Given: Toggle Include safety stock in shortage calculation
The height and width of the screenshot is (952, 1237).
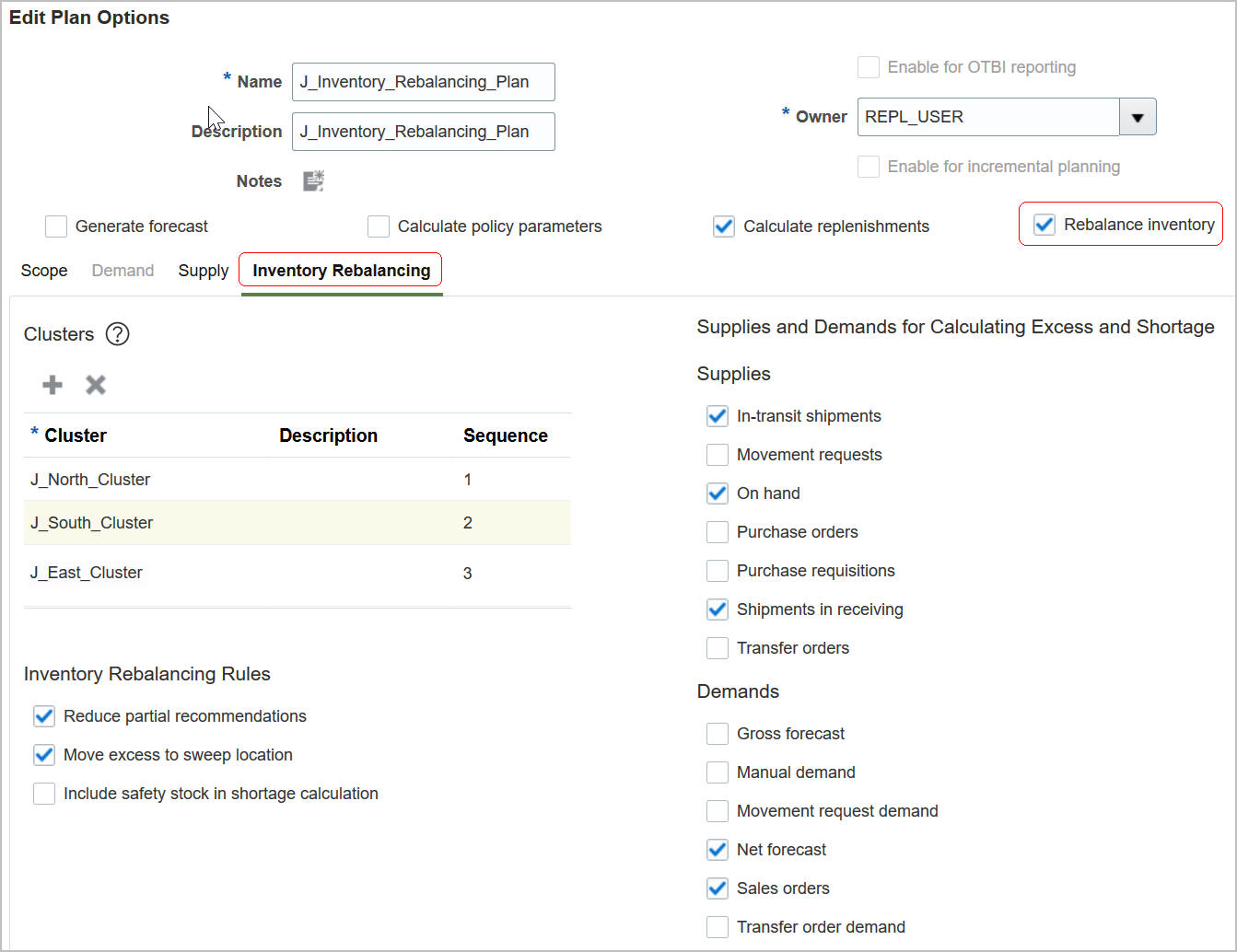Looking at the screenshot, I should click(x=44, y=794).
